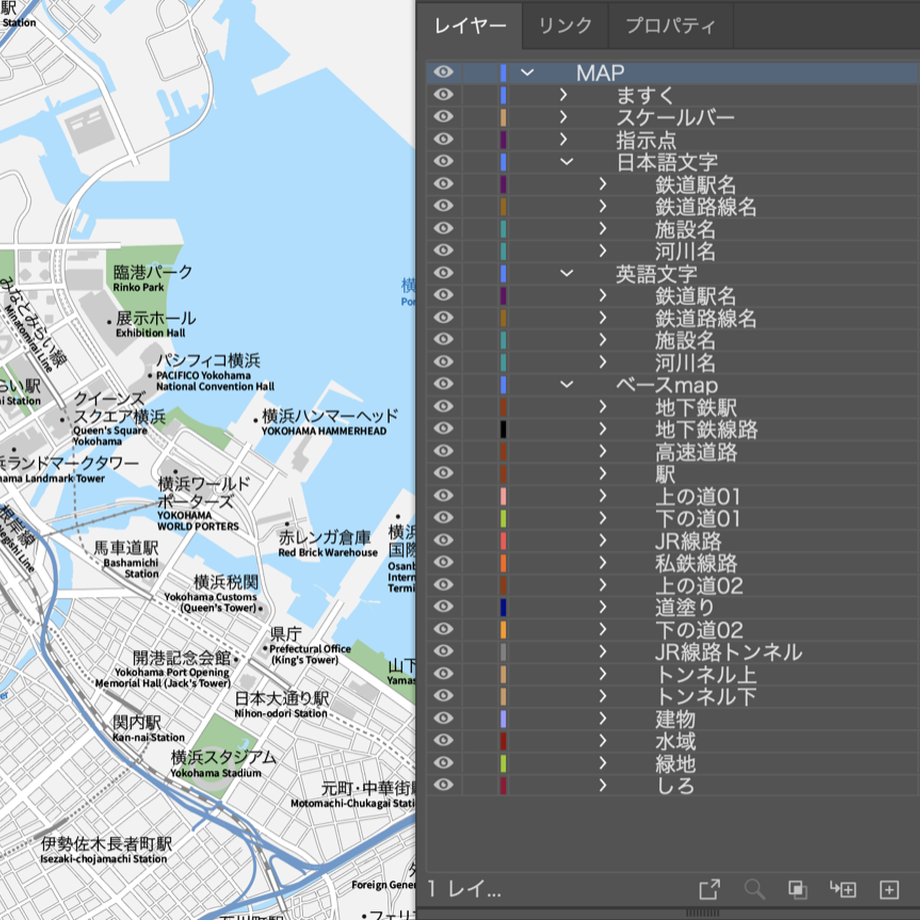Expand 施設名 under 英語文字
Image resolution: width=920 pixels, height=920 pixels.
[x=603, y=340]
